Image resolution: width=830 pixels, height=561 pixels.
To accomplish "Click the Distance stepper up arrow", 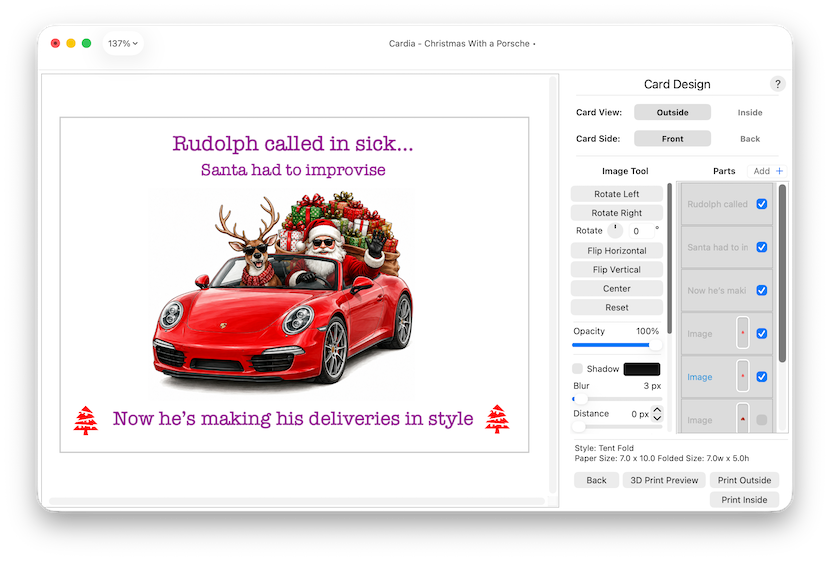I will pyautogui.click(x=657, y=410).
